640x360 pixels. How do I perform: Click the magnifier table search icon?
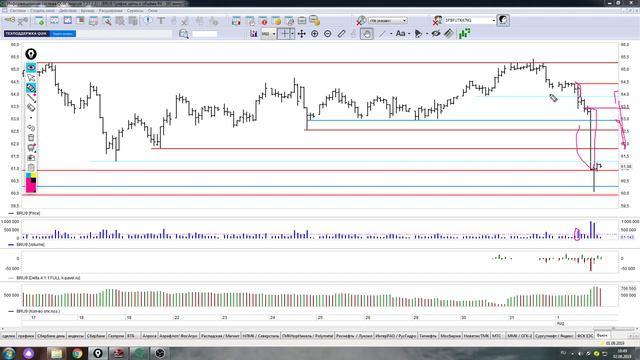[184, 34]
